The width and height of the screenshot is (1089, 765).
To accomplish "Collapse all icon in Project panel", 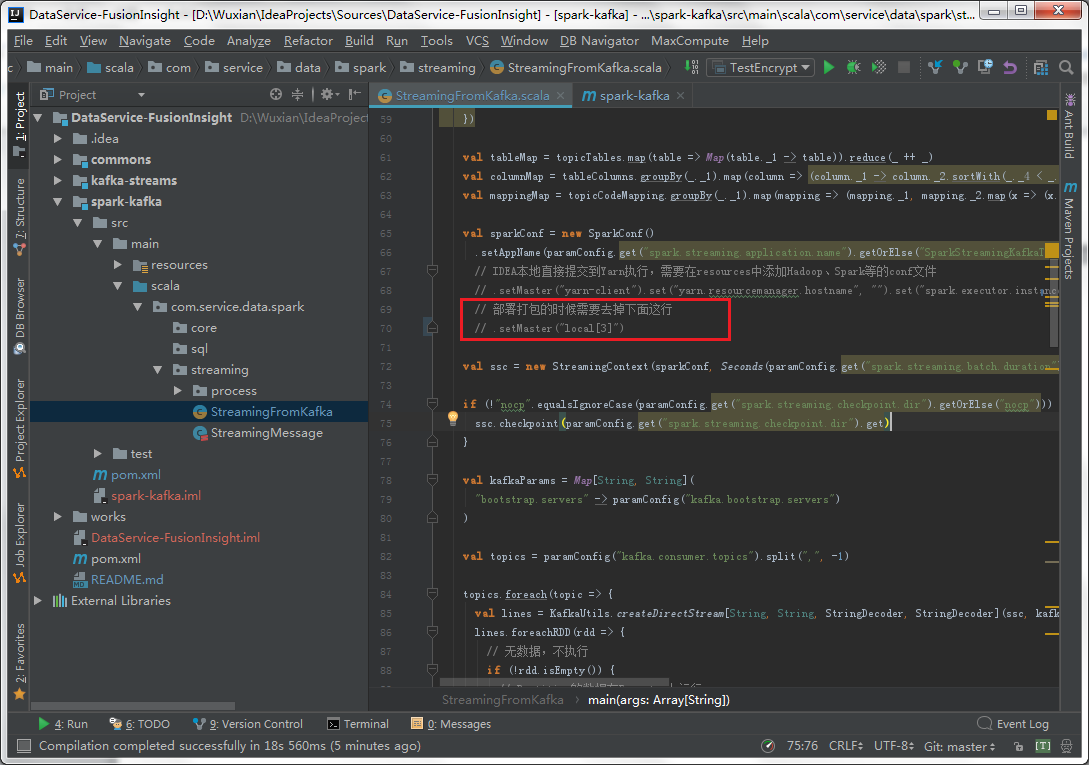I will tap(297, 94).
